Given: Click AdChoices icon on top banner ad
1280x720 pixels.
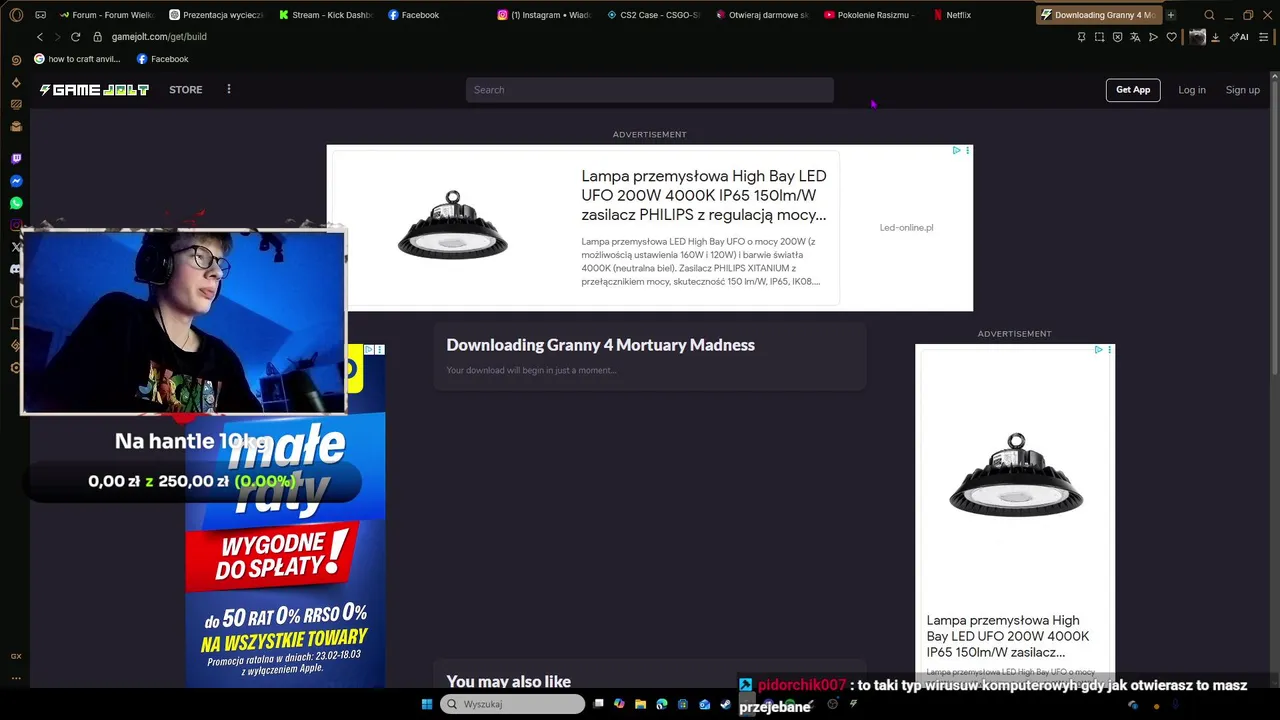Looking at the screenshot, I should pos(956,151).
